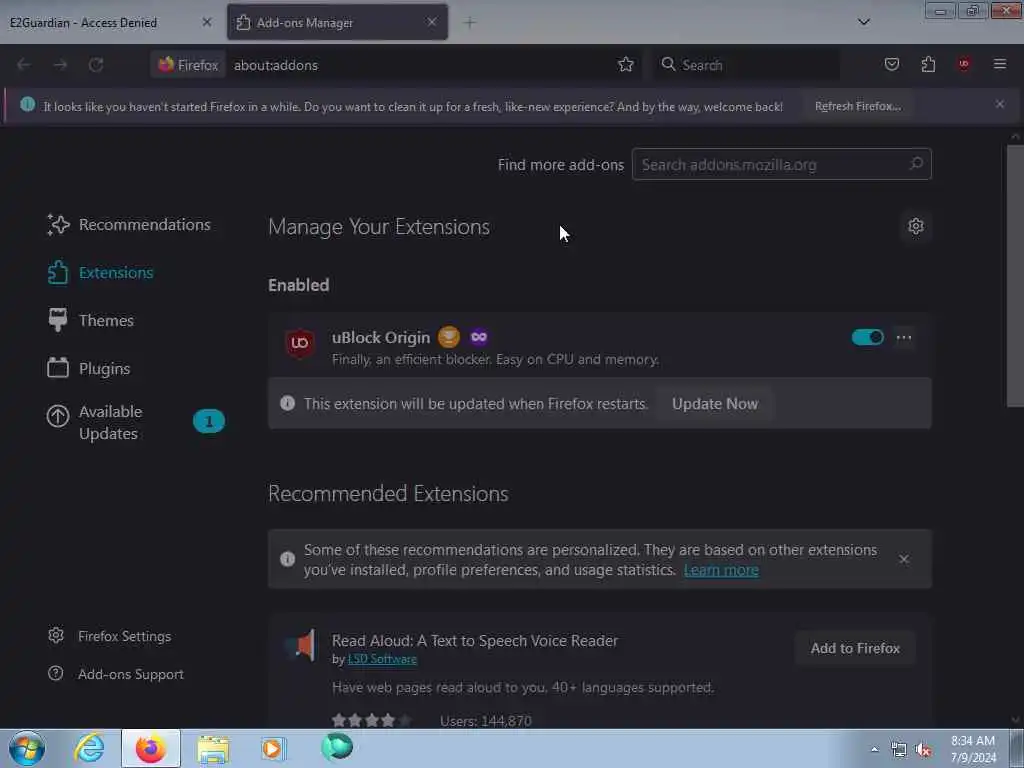This screenshot has height=768, width=1024.
Task: Select Extensions in the sidebar
Action: (x=101, y=272)
